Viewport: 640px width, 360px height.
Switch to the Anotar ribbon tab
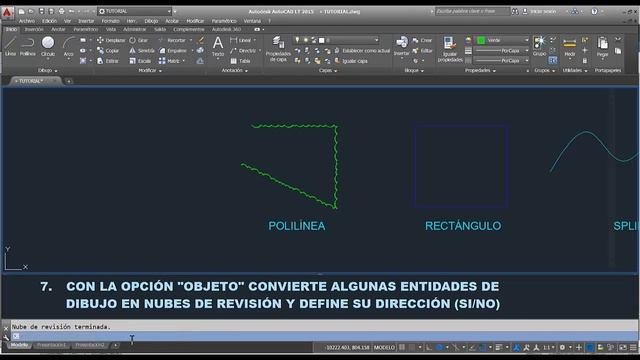tap(58, 29)
